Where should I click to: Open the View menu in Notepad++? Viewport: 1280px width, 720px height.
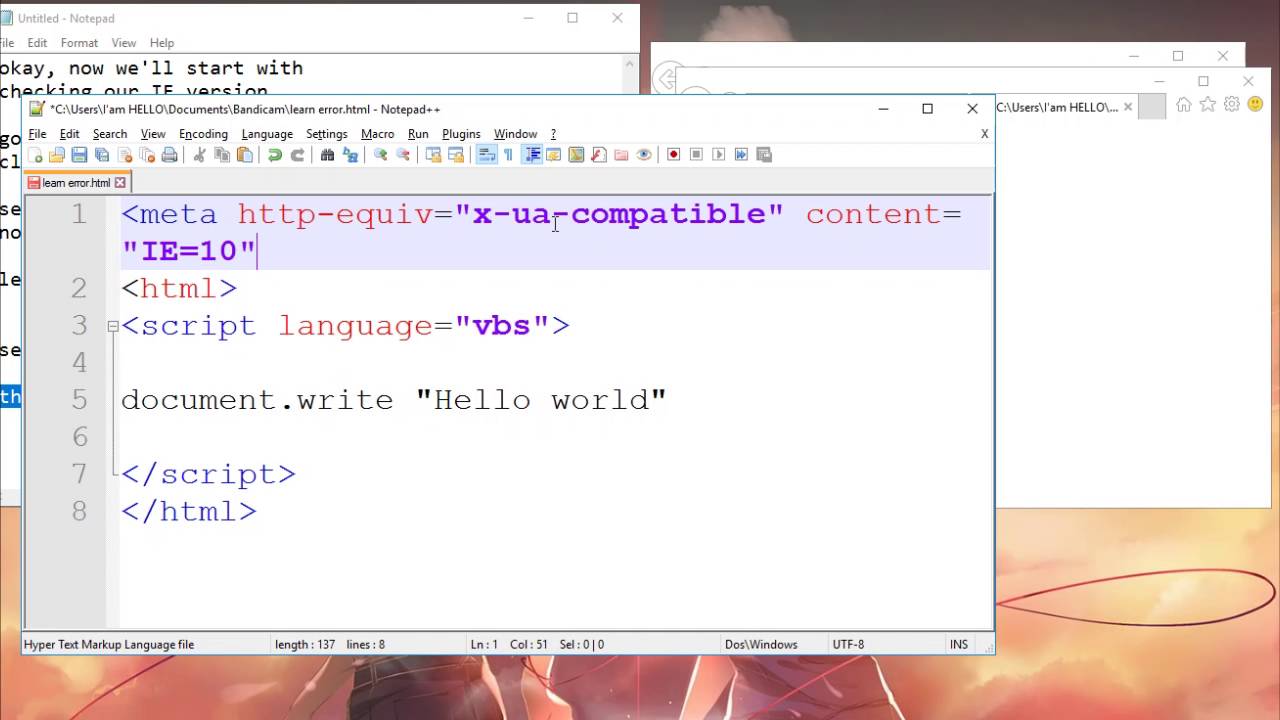pos(153,134)
